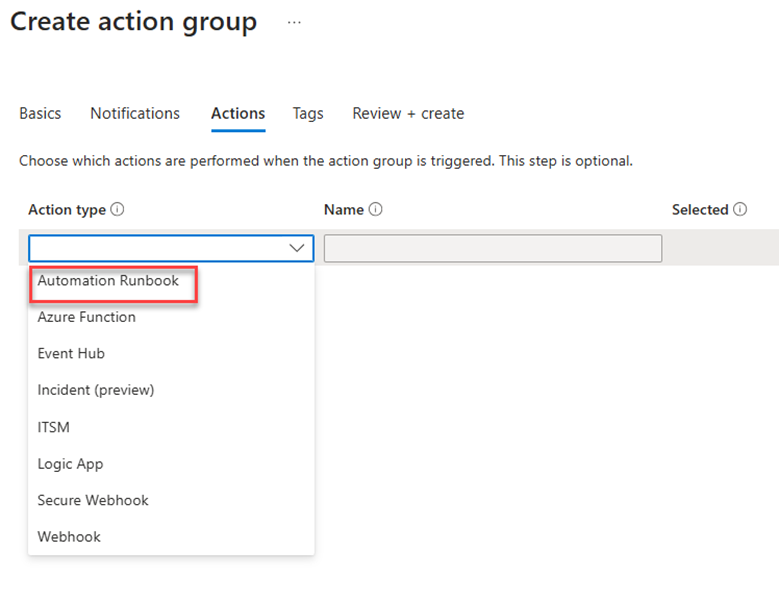
Task: Click the Name text input field
Action: click(x=493, y=248)
